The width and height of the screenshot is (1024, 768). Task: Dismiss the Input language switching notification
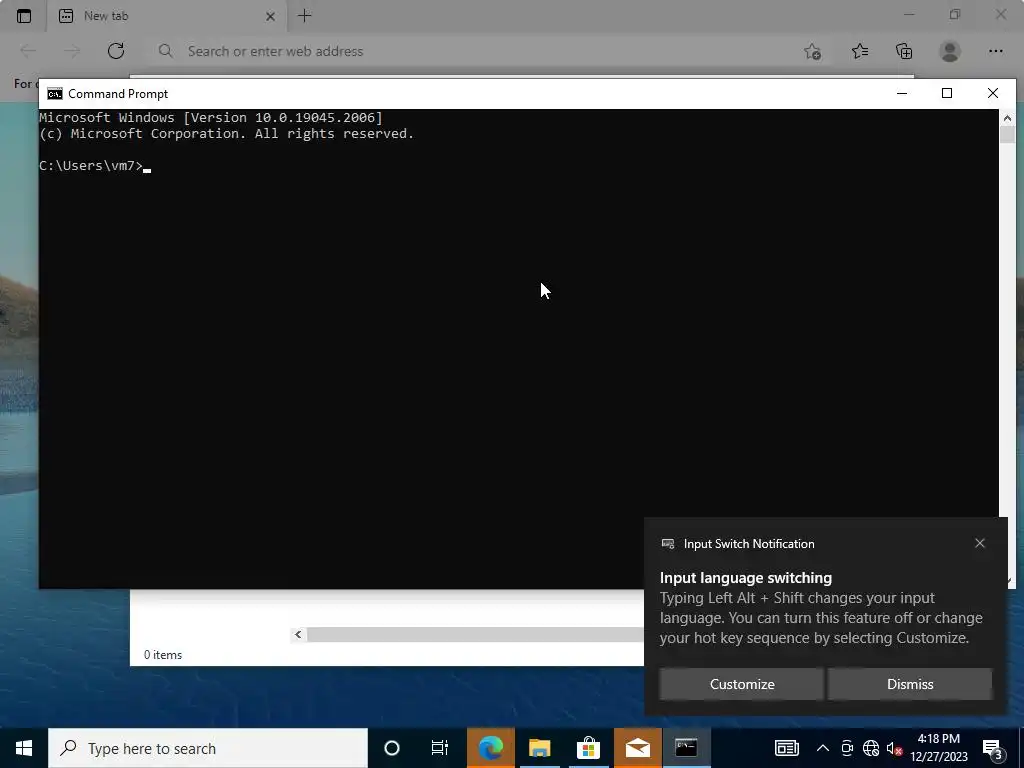tap(910, 684)
